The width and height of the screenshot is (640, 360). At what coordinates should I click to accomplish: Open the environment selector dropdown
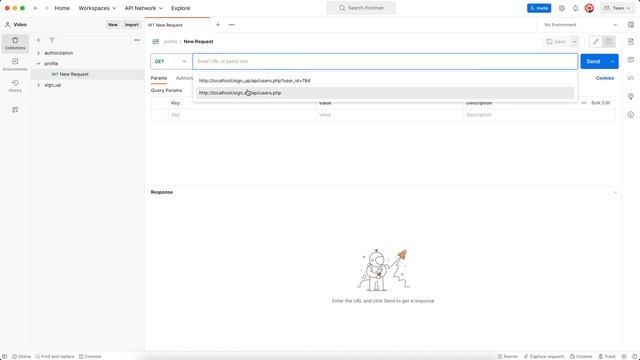pos(580,25)
